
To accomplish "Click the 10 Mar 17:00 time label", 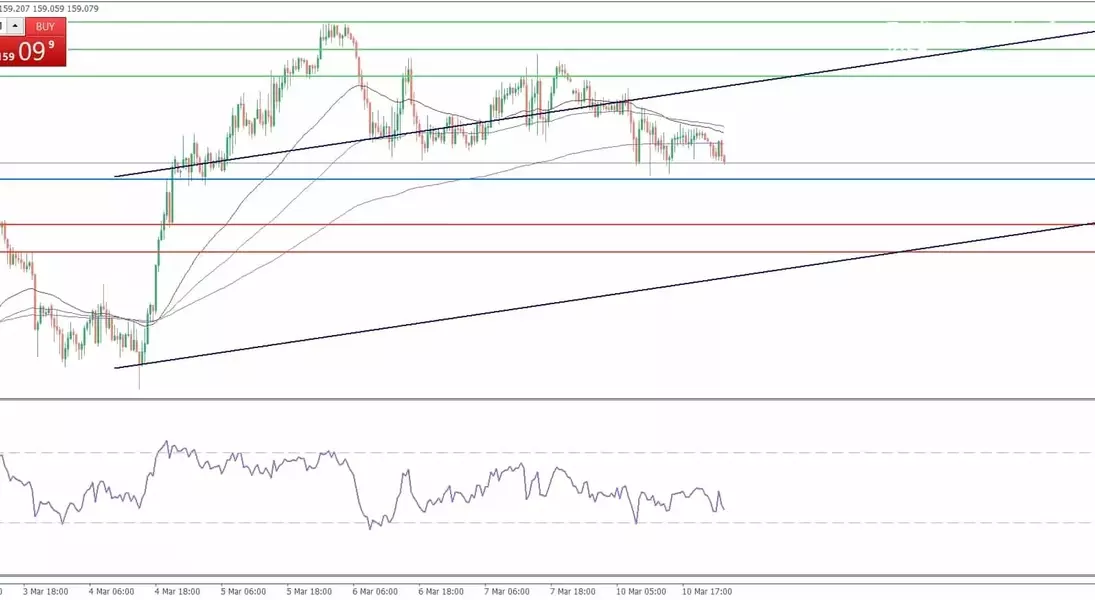I will 706,591.
